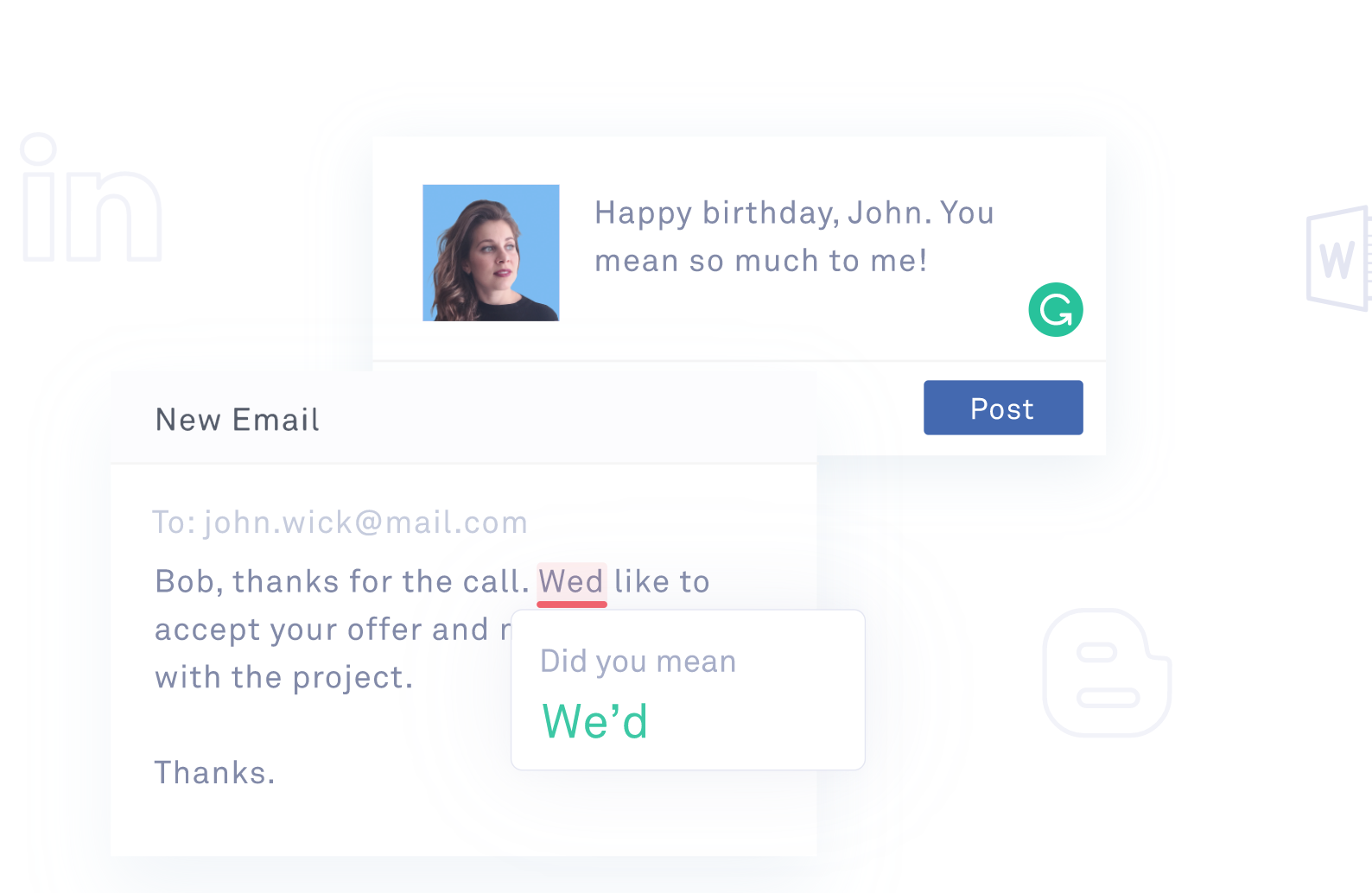The image size is (1372, 893).
Task: Click the "mean so much to me!" line
Action: [760, 261]
